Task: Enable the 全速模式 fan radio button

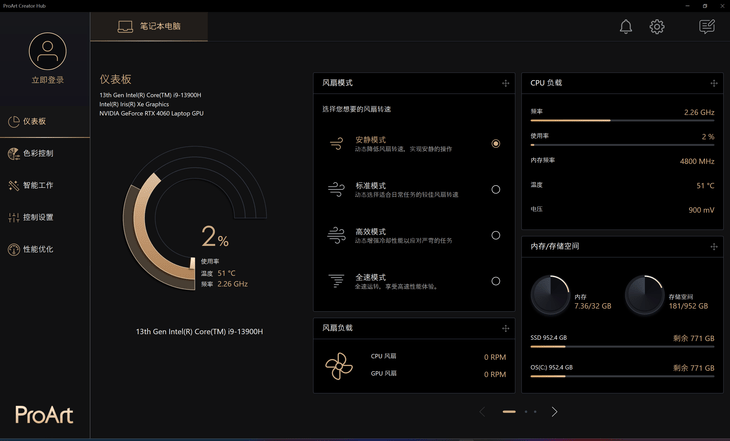Action: click(x=496, y=281)
